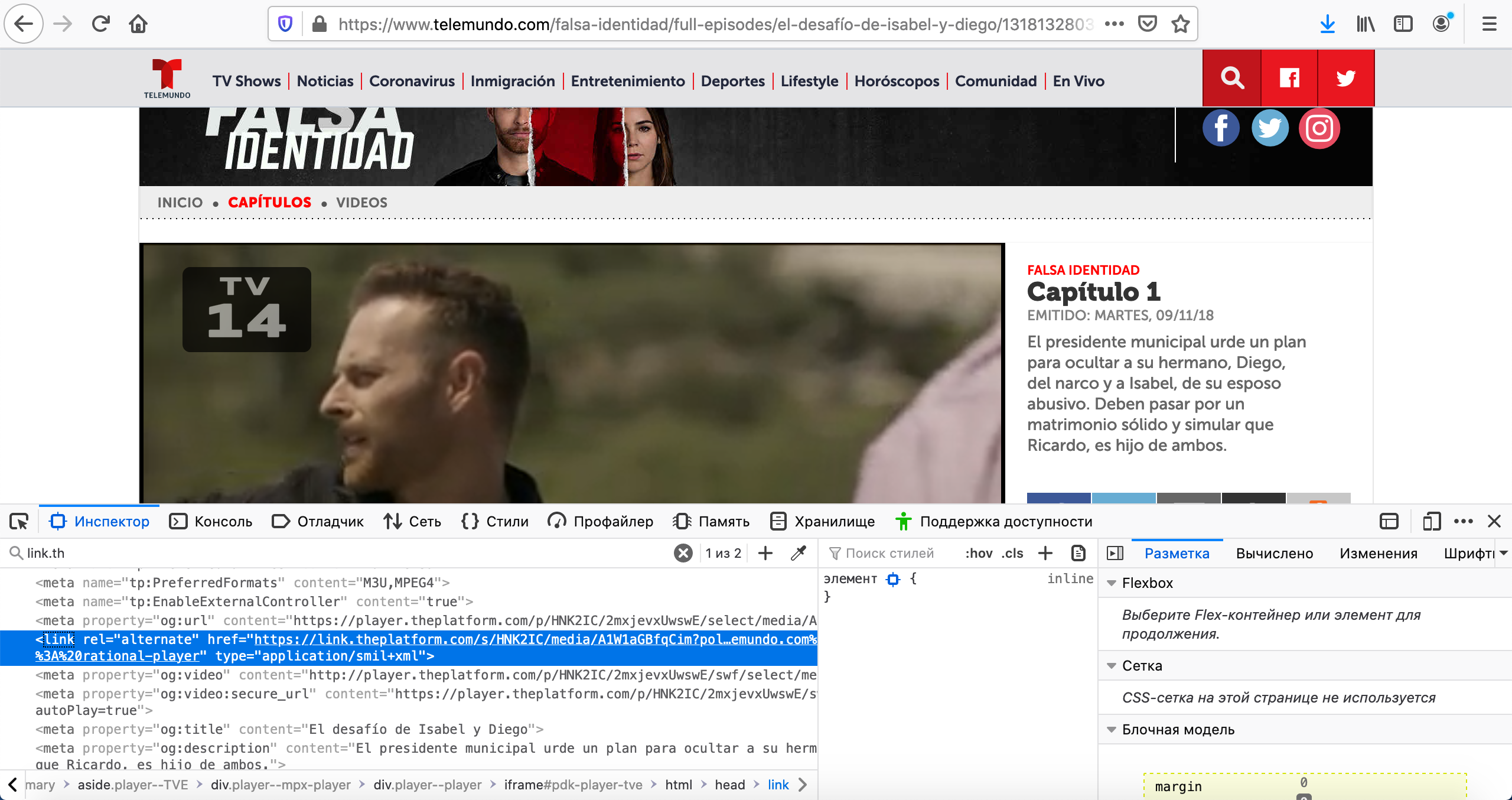The image size is (1512, 800).
Task: Toggle the .cls classes panel
Action: 1012,553
